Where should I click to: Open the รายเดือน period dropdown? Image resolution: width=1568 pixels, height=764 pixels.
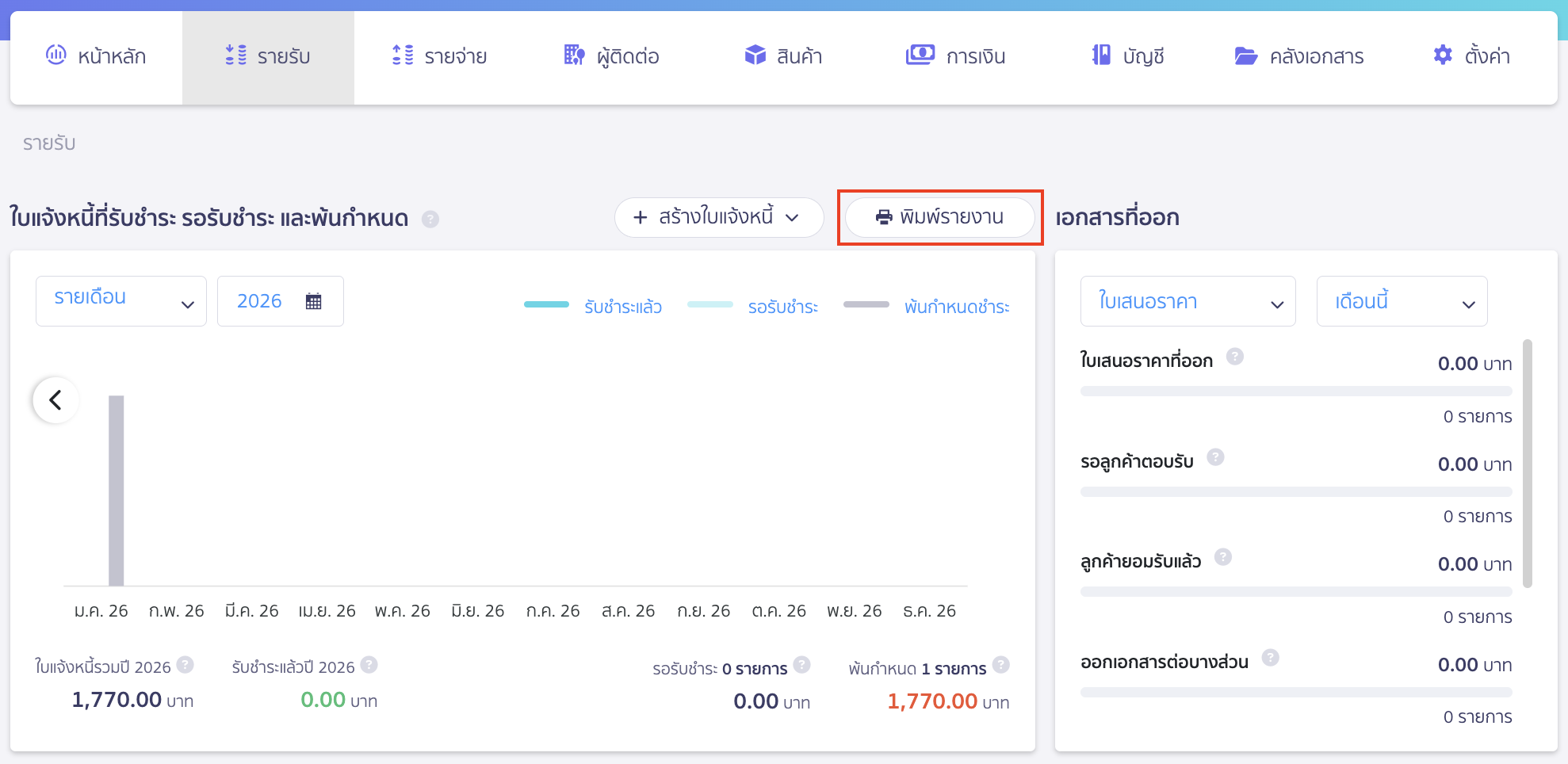tap(121, 301)
